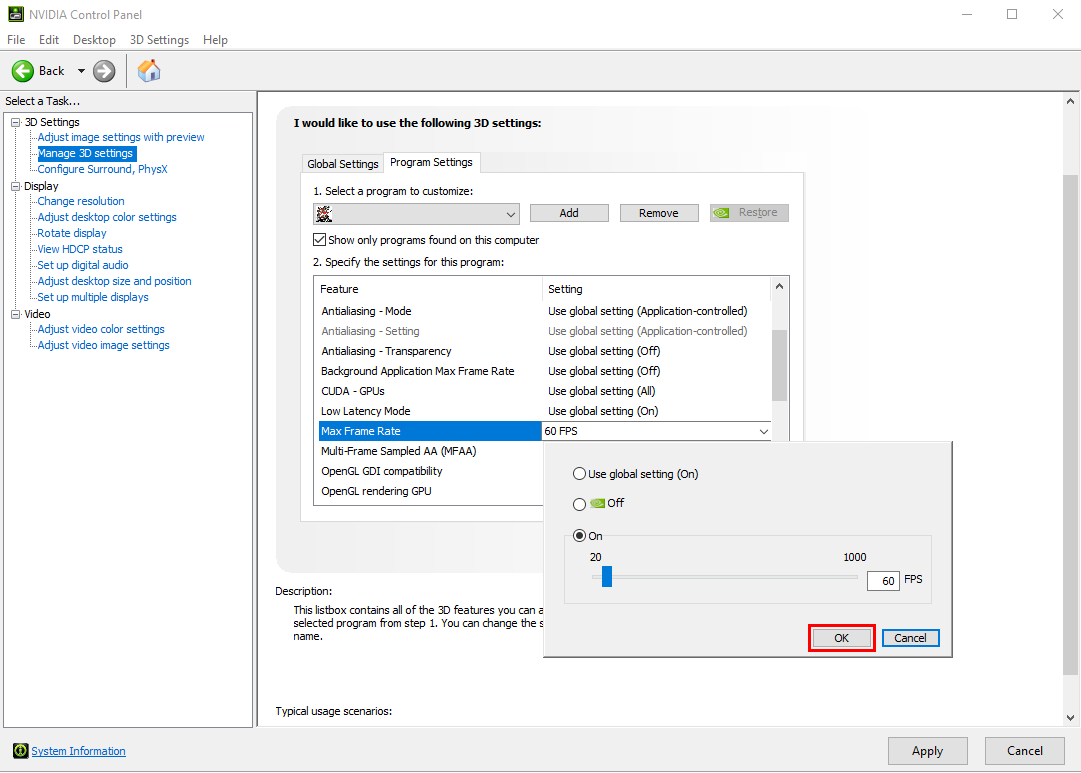Open the Home icon in toolbar
This screenshot has width=1081, height=773.
tap(149, 70)
